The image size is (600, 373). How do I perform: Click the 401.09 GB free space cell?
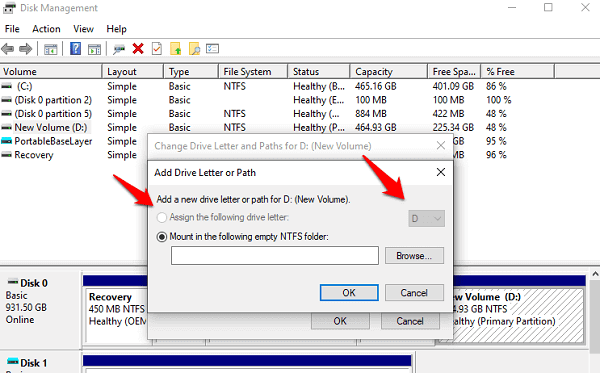click(x=453, y=86)
